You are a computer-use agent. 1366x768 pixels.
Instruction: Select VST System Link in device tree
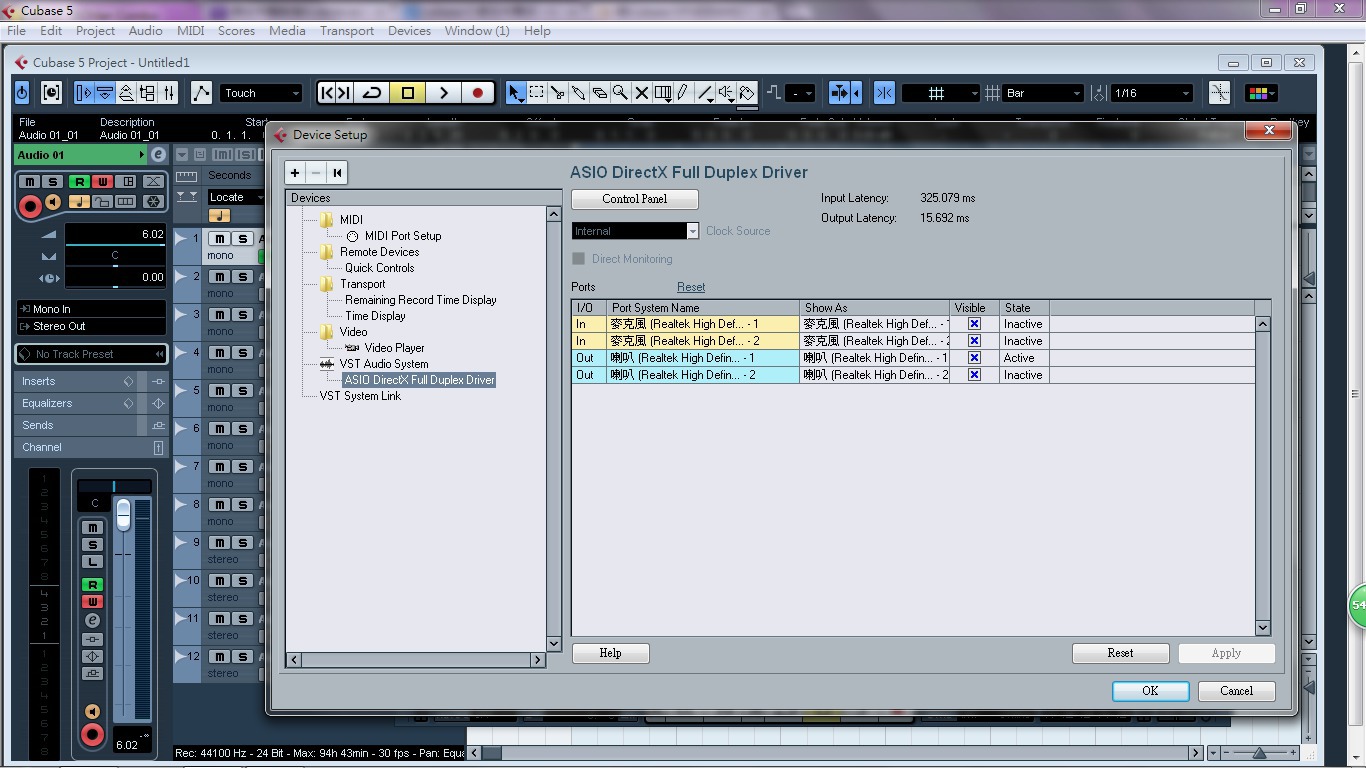pos(360,396)
